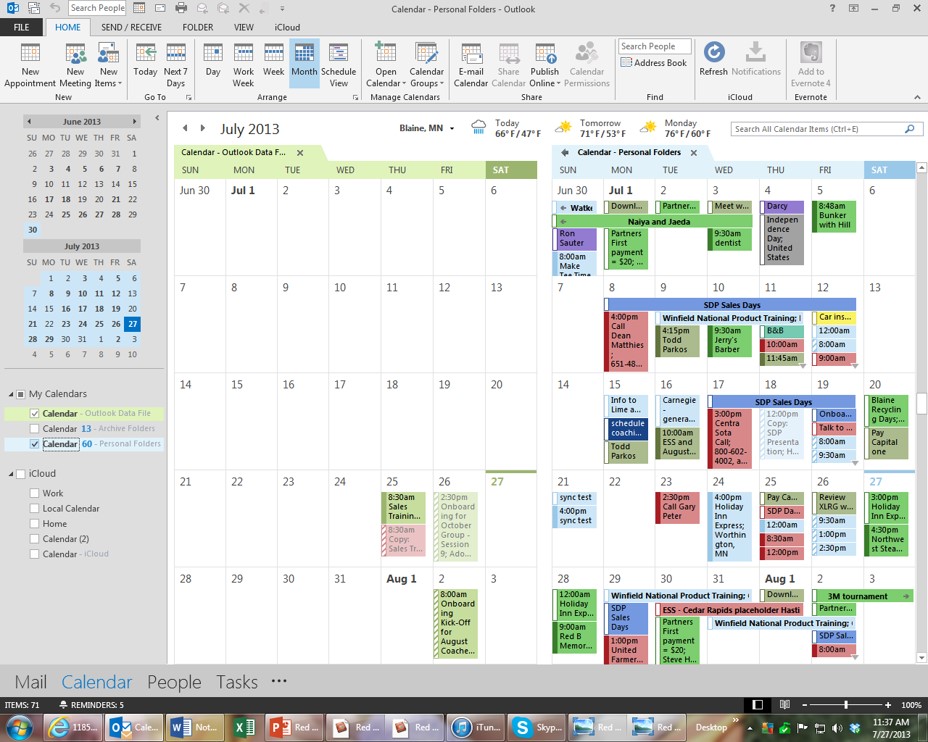Open the SDP Sales Days event on July 8
Viewport: 928px width, 742px height.
[x=730, y=305]
